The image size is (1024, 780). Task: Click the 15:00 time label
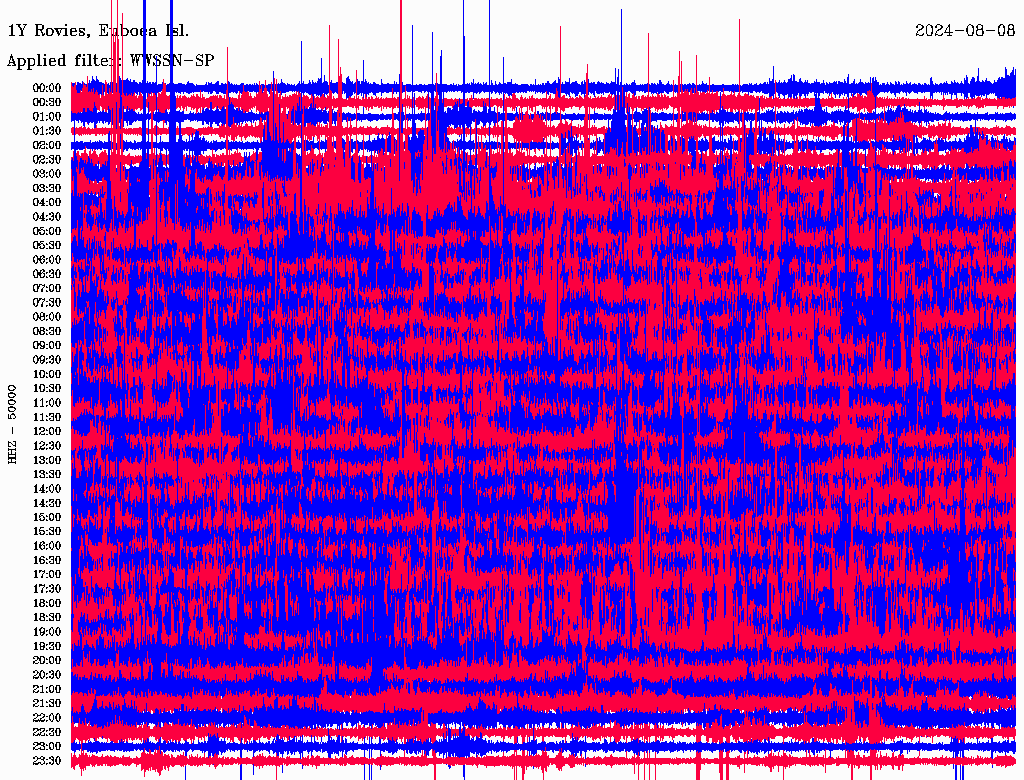point(47,517)
